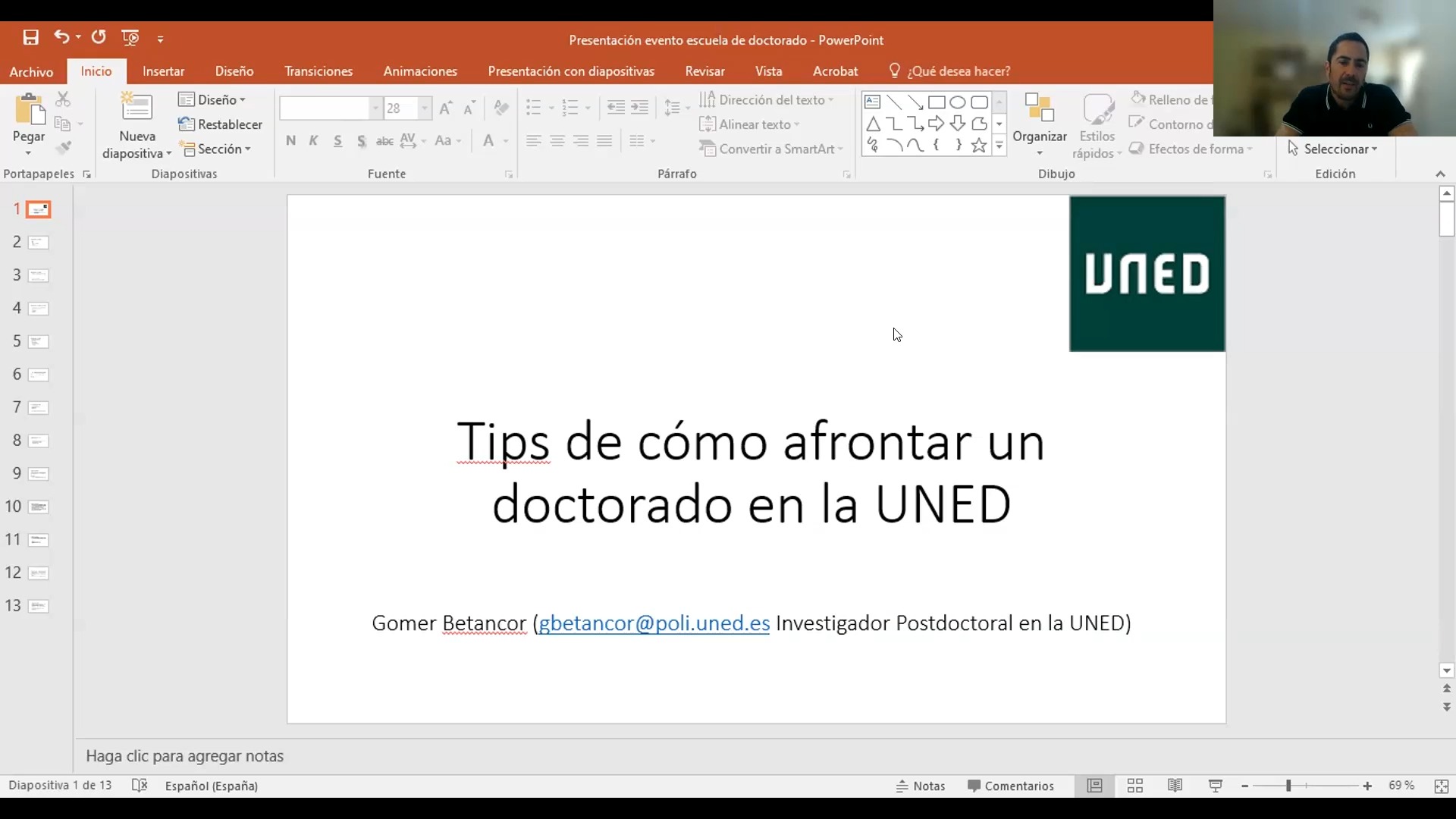Open Dirección del texto dropdown

tap(767, 99)
